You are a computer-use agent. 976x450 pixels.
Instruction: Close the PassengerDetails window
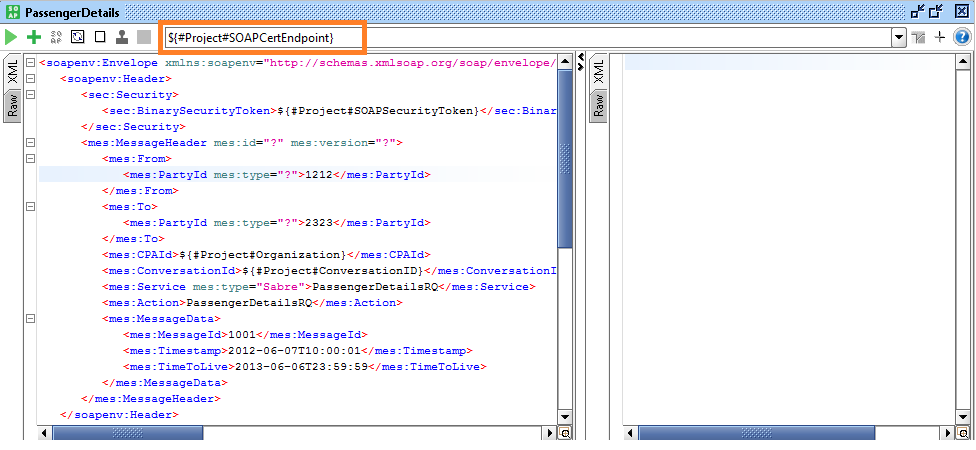960,11
